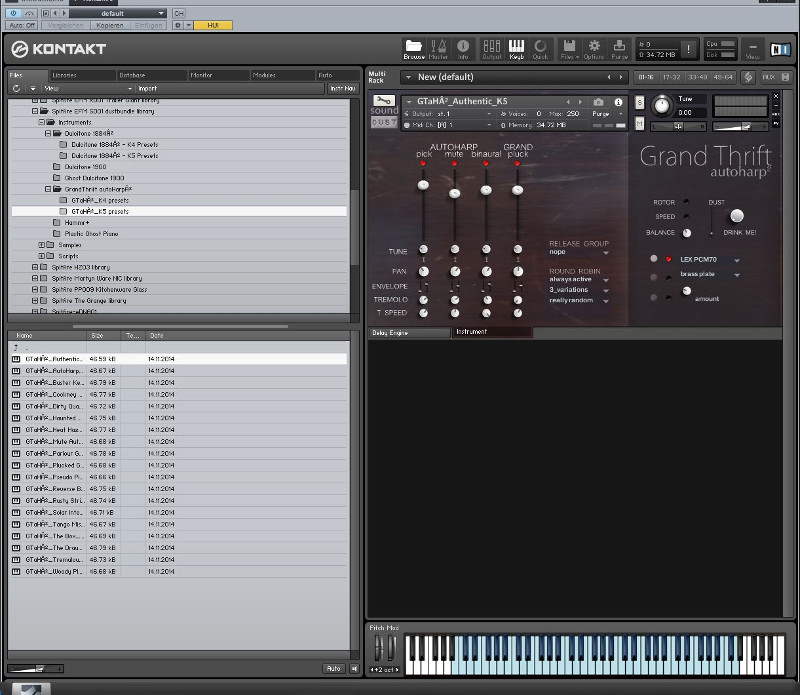
Task: Open the Options gear icon
Action: [x=594, y=49]
